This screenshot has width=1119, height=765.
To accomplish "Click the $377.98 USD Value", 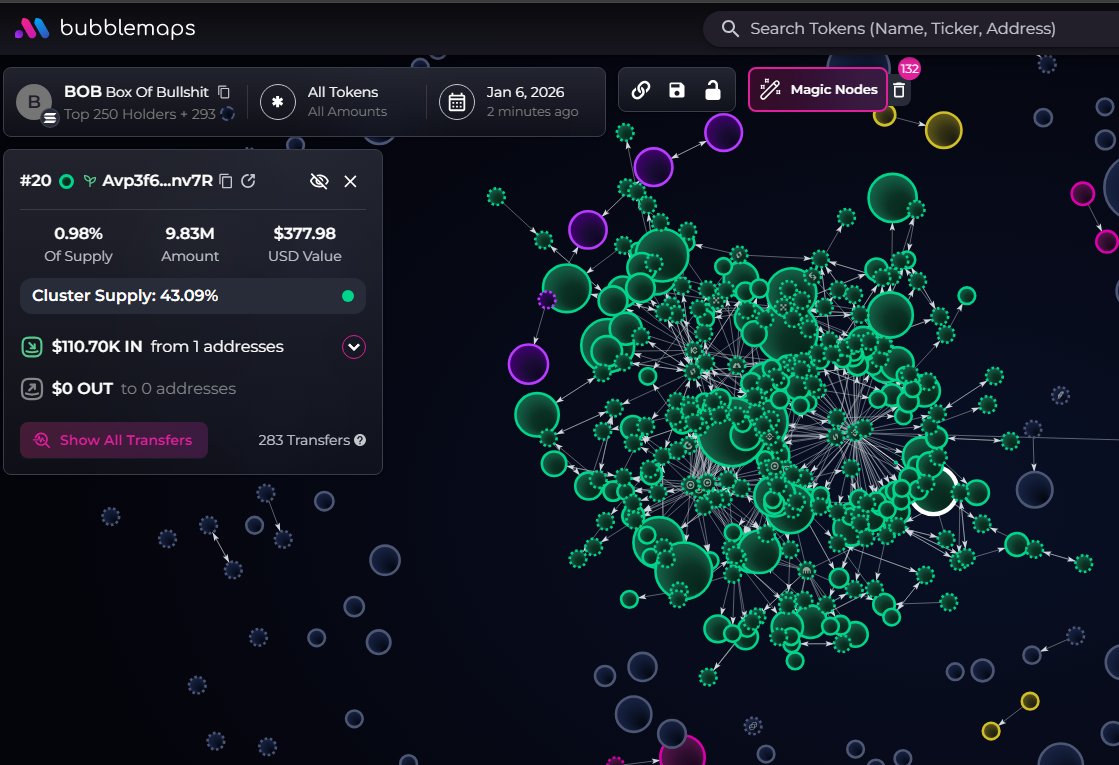I will [x=305, y=233].
